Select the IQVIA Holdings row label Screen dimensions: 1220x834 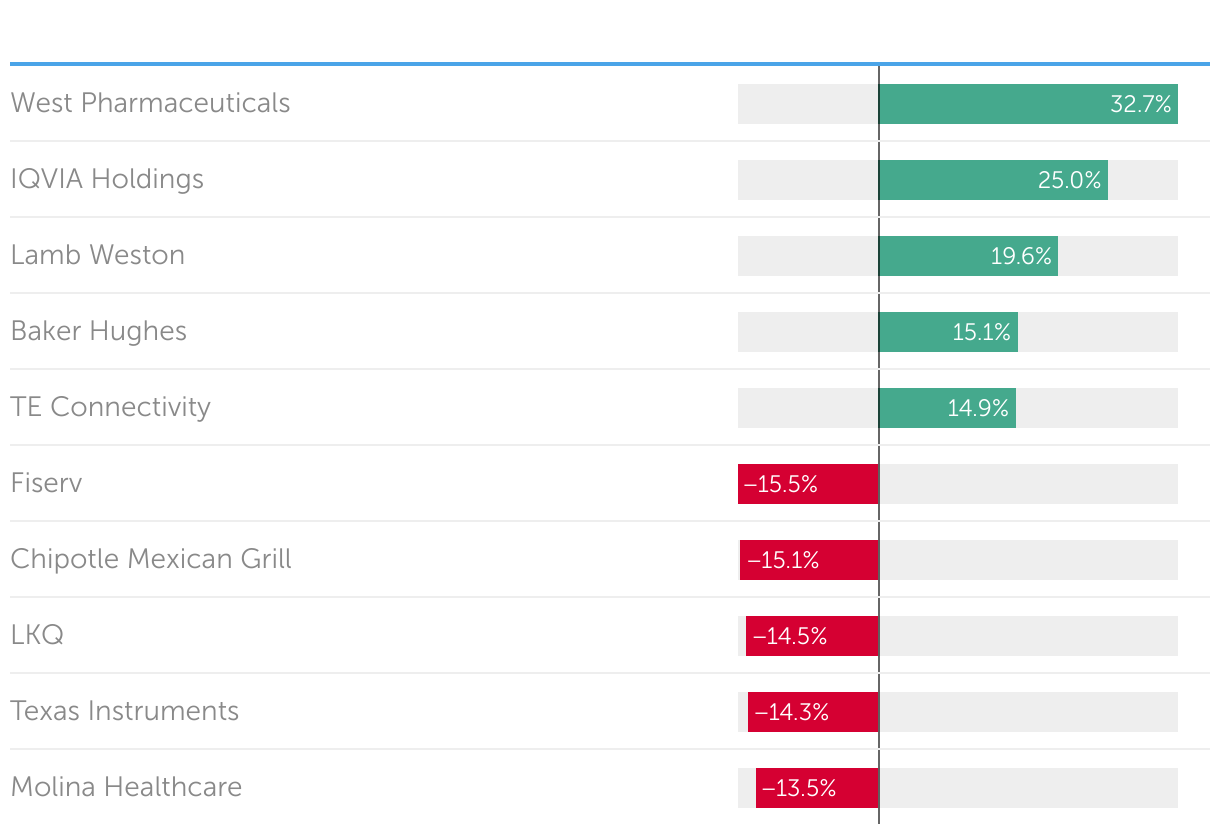click(107, 179)
